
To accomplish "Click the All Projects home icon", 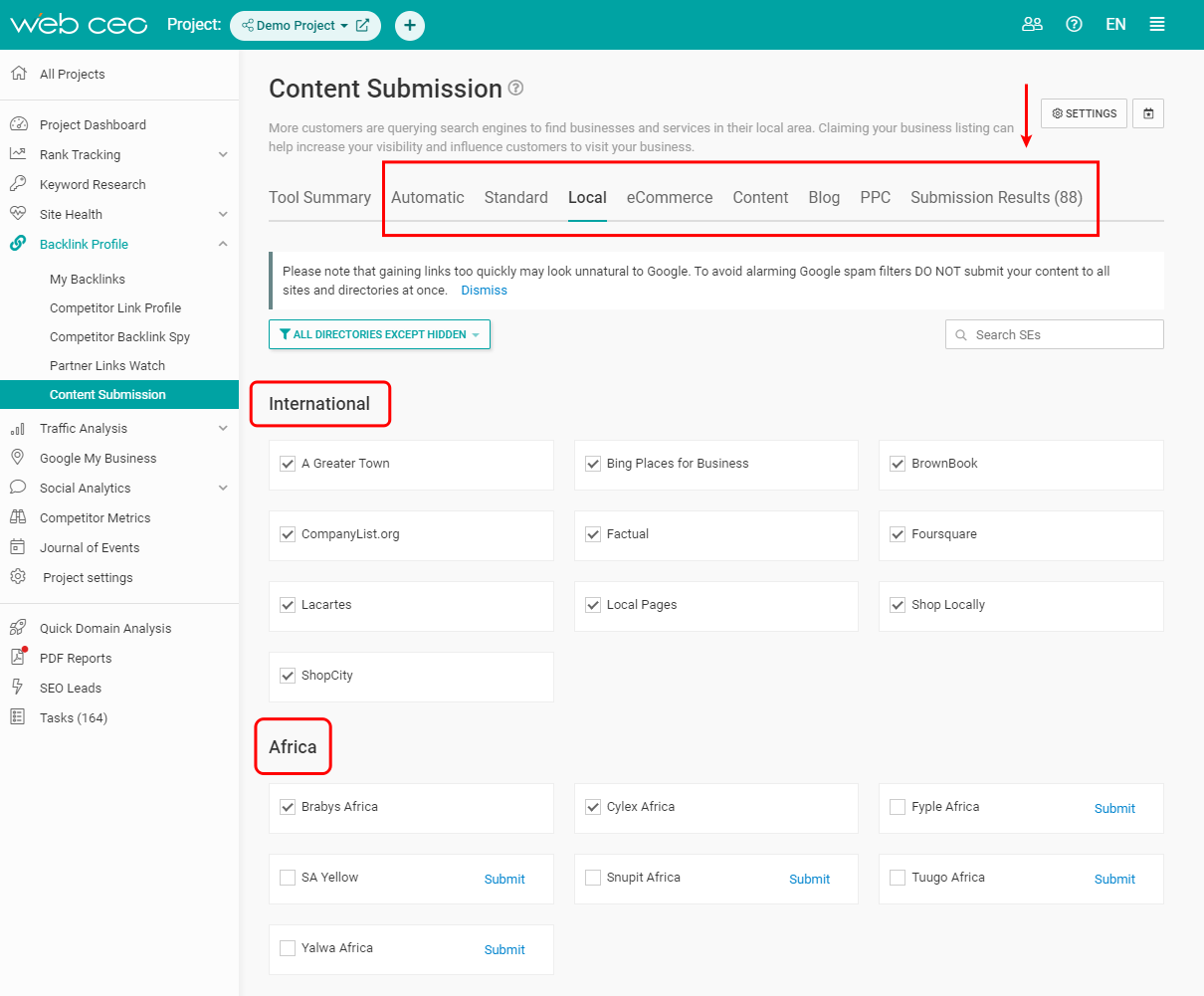I will [18, 74].
